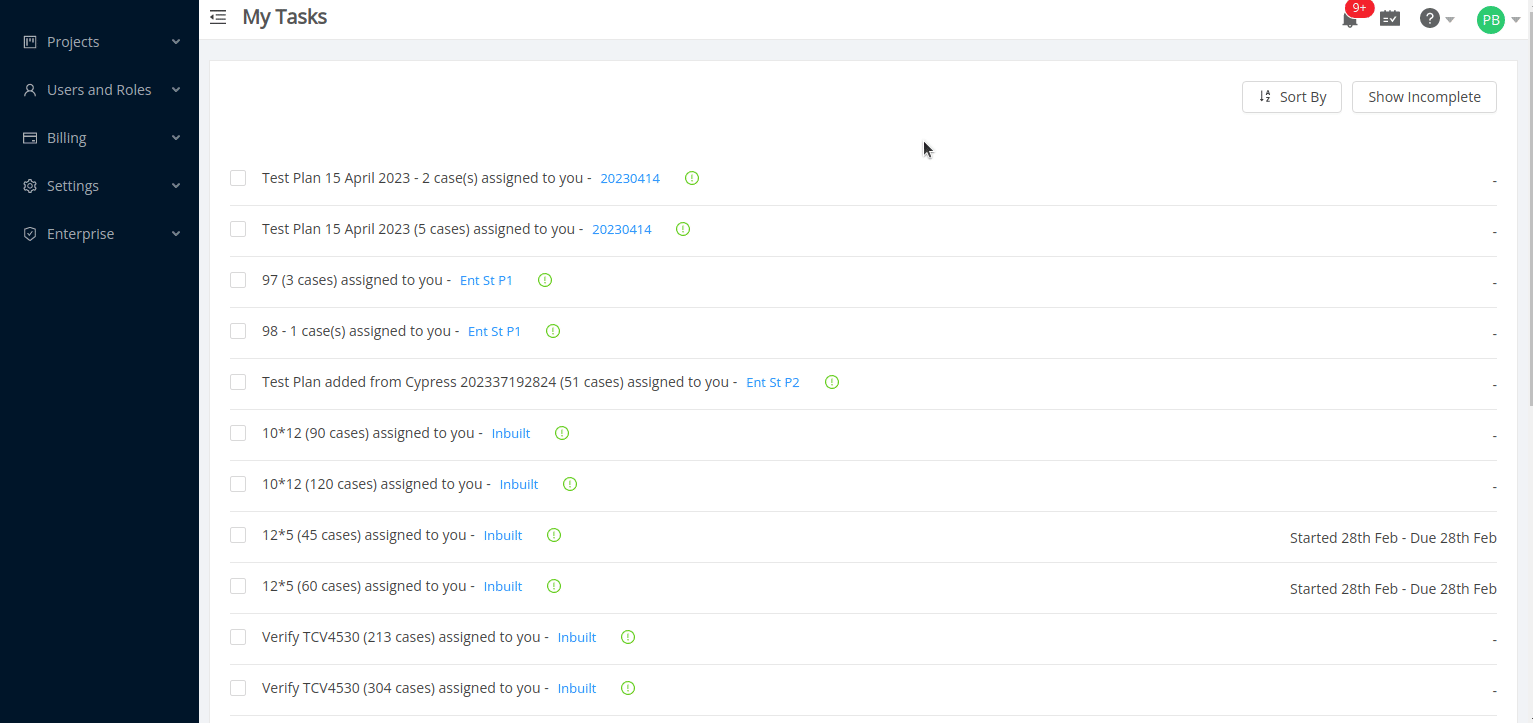Click info icon for 10*12 (120 cases) row
The width and height of the screenshot is (1533, 723).
[570, 484]
